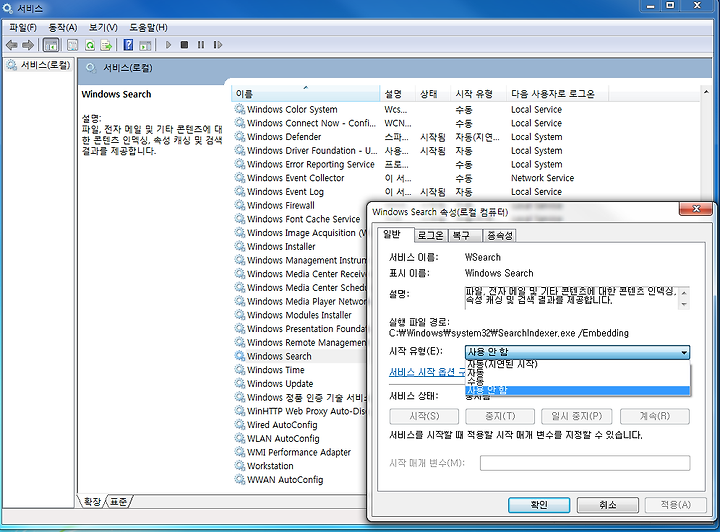Go back with the toolbar back arrow
Viewport: 720px width, 532px height.
11,45
